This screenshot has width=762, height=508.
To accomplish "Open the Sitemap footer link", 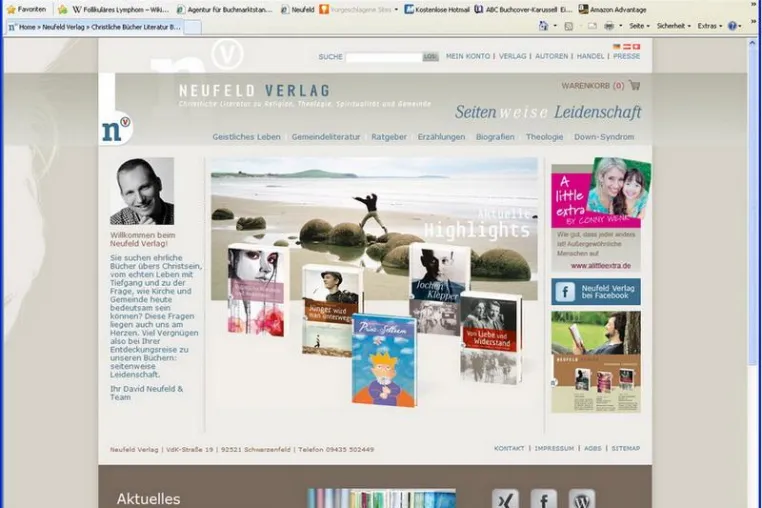I will (x=625, y=448).
